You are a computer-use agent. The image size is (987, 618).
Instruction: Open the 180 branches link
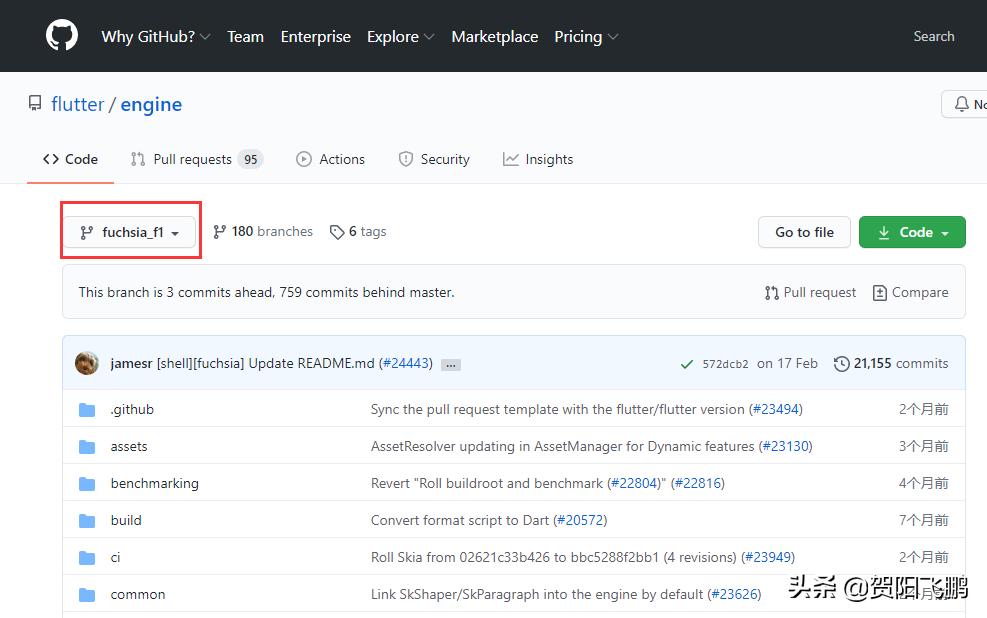pyautogui.click(x=263, y=232)
